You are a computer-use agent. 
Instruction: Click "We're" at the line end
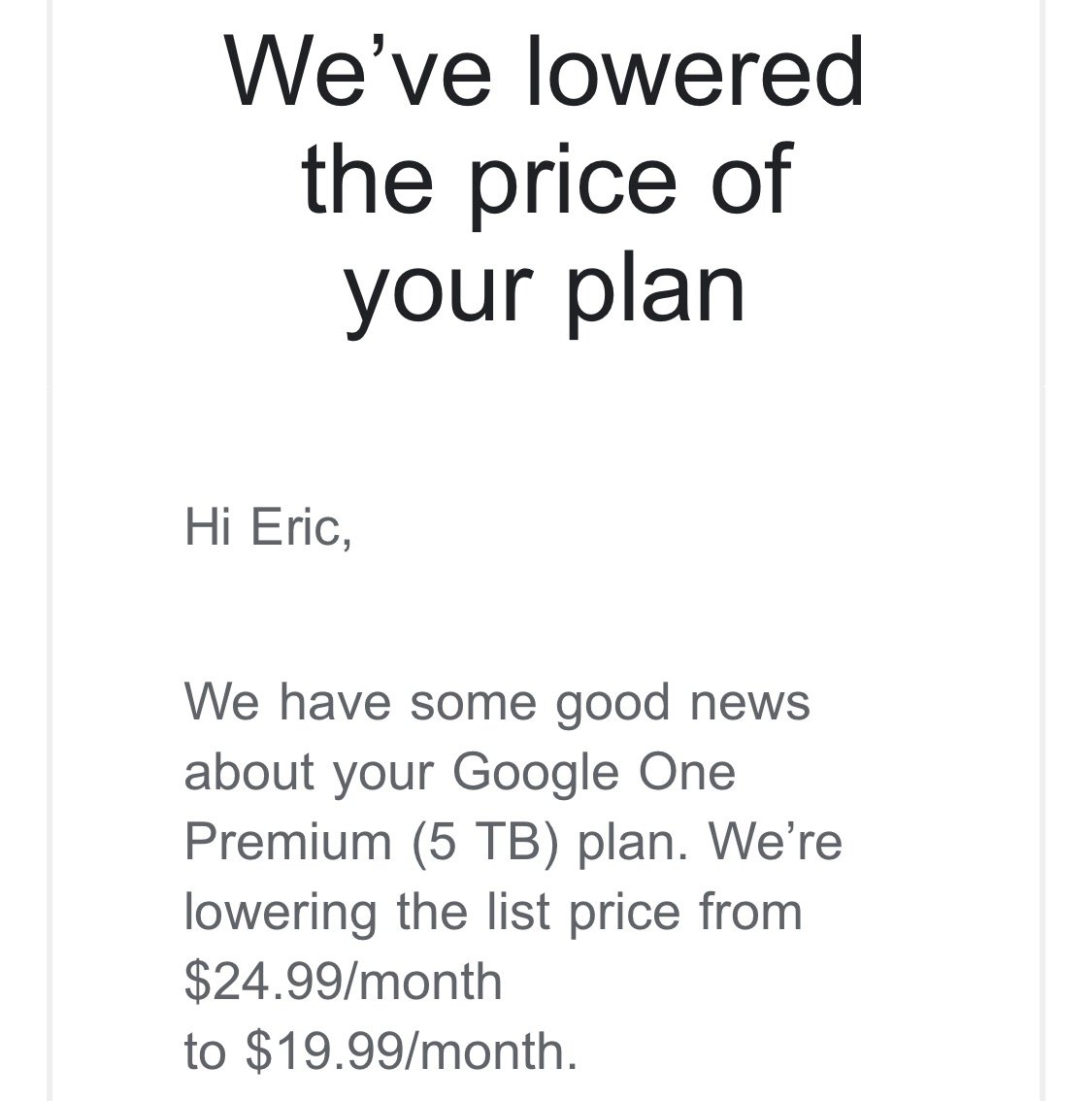(x=775, y=842)
